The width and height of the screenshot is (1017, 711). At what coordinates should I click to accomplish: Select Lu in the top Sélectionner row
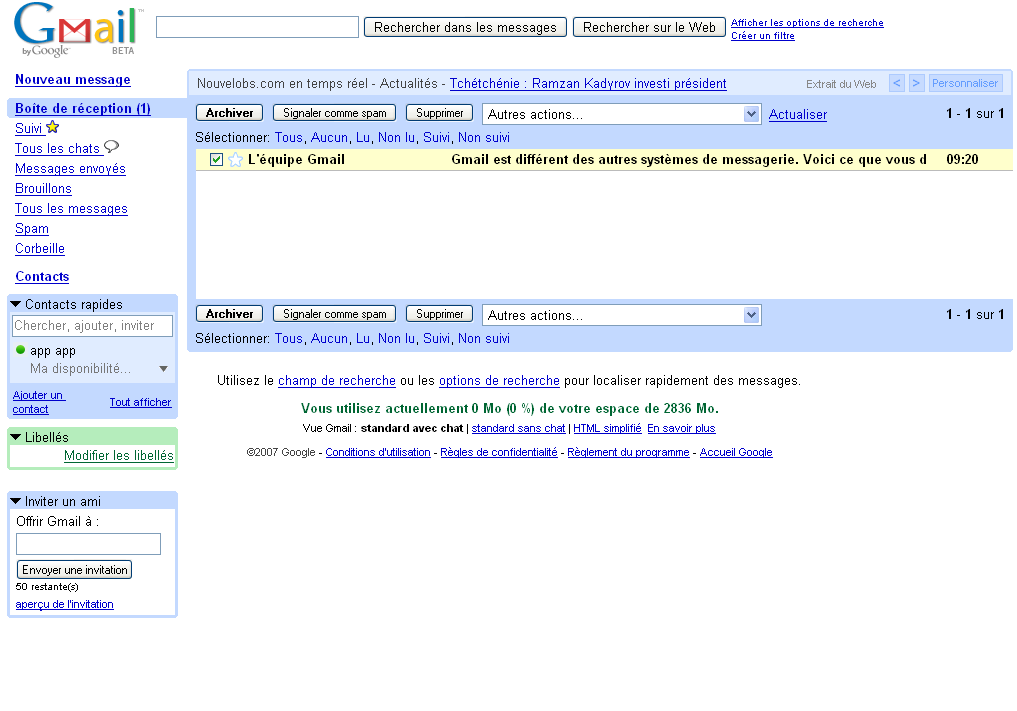[363, 138]
